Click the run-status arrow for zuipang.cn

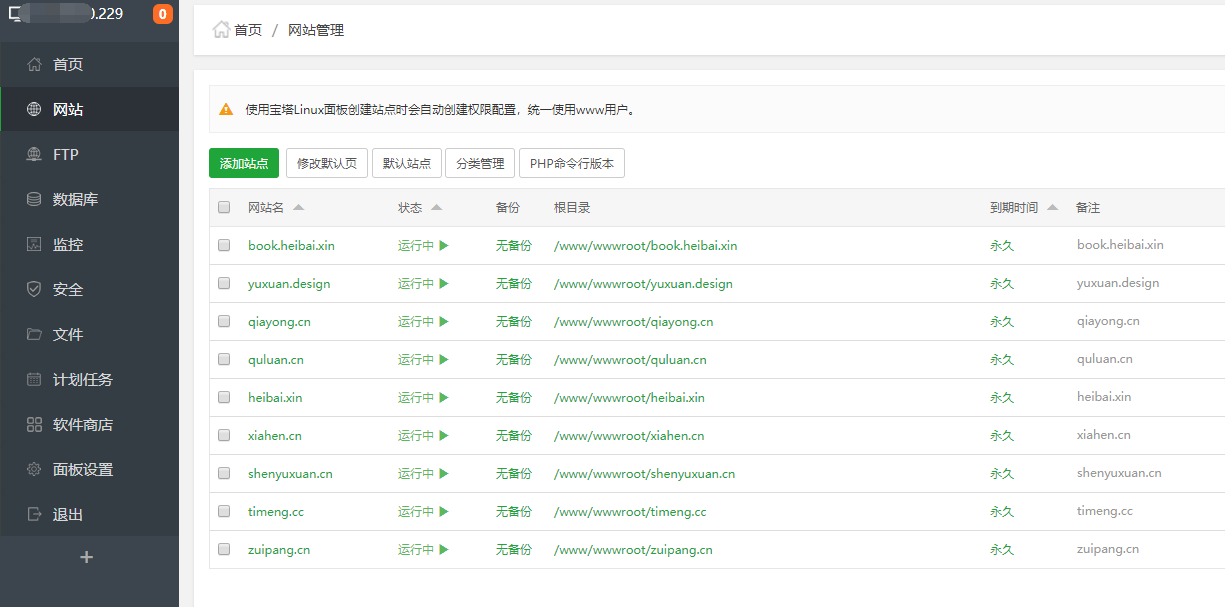pyautogui.click(x=444, y=549)
